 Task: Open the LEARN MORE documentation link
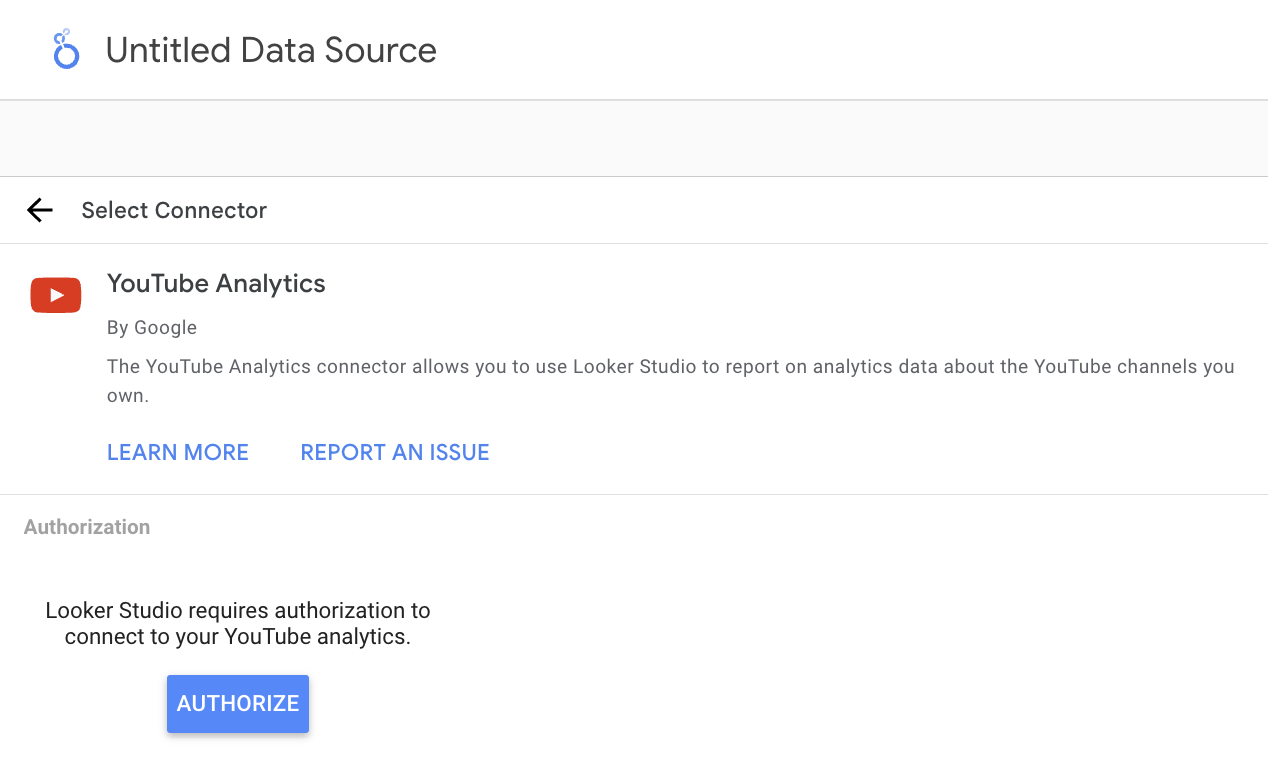pos(177,452)
